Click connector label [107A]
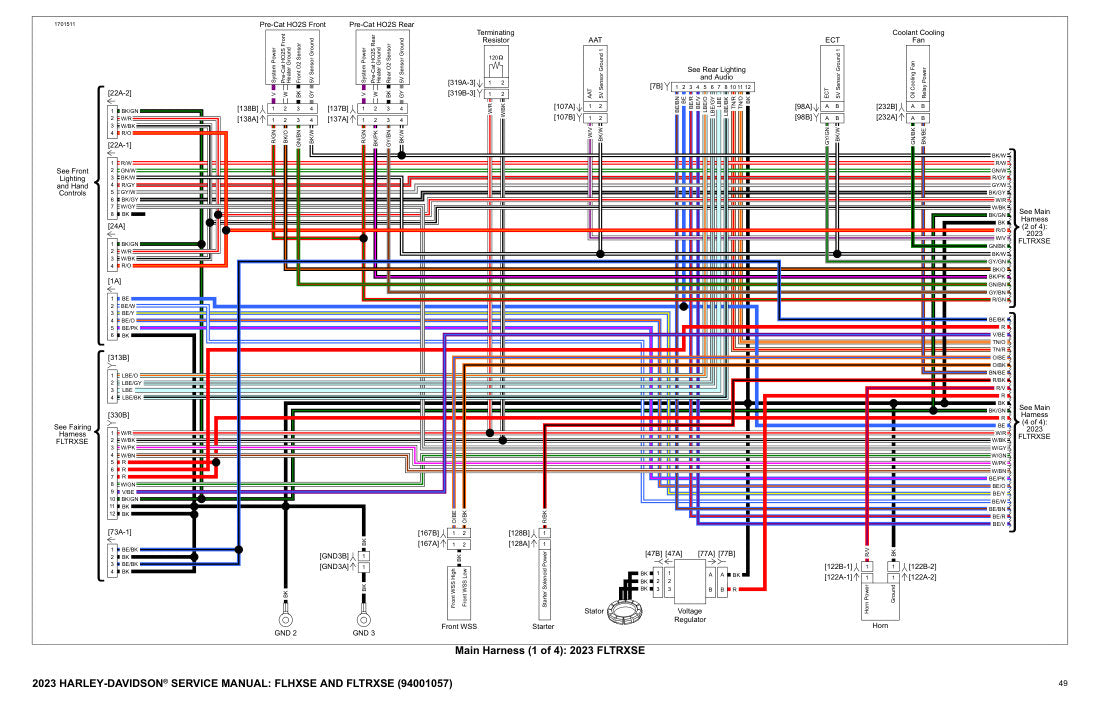1100x712 pixels. (x=565, y=107)
